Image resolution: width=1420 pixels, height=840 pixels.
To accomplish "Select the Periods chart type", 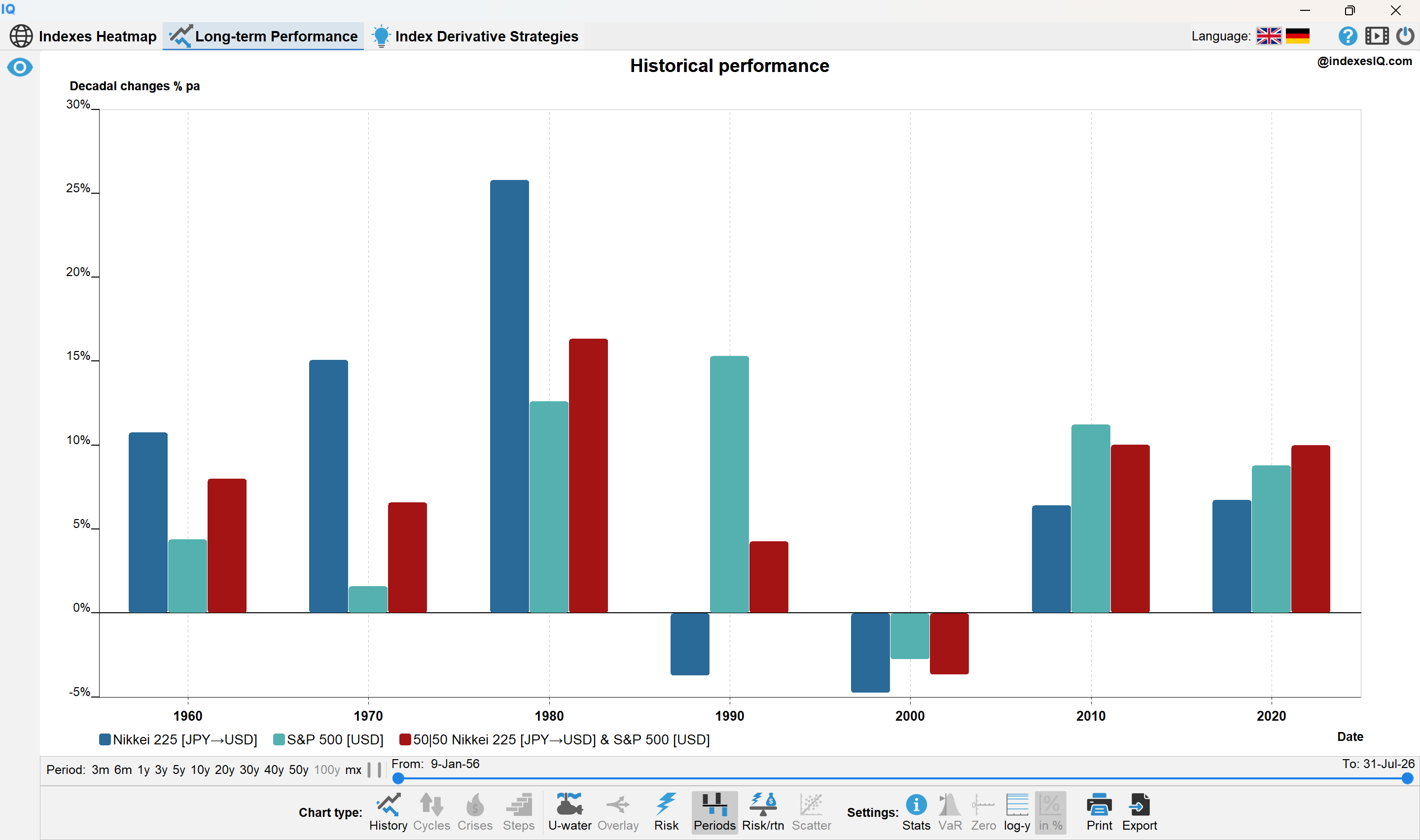I will (x=714, y=812).
